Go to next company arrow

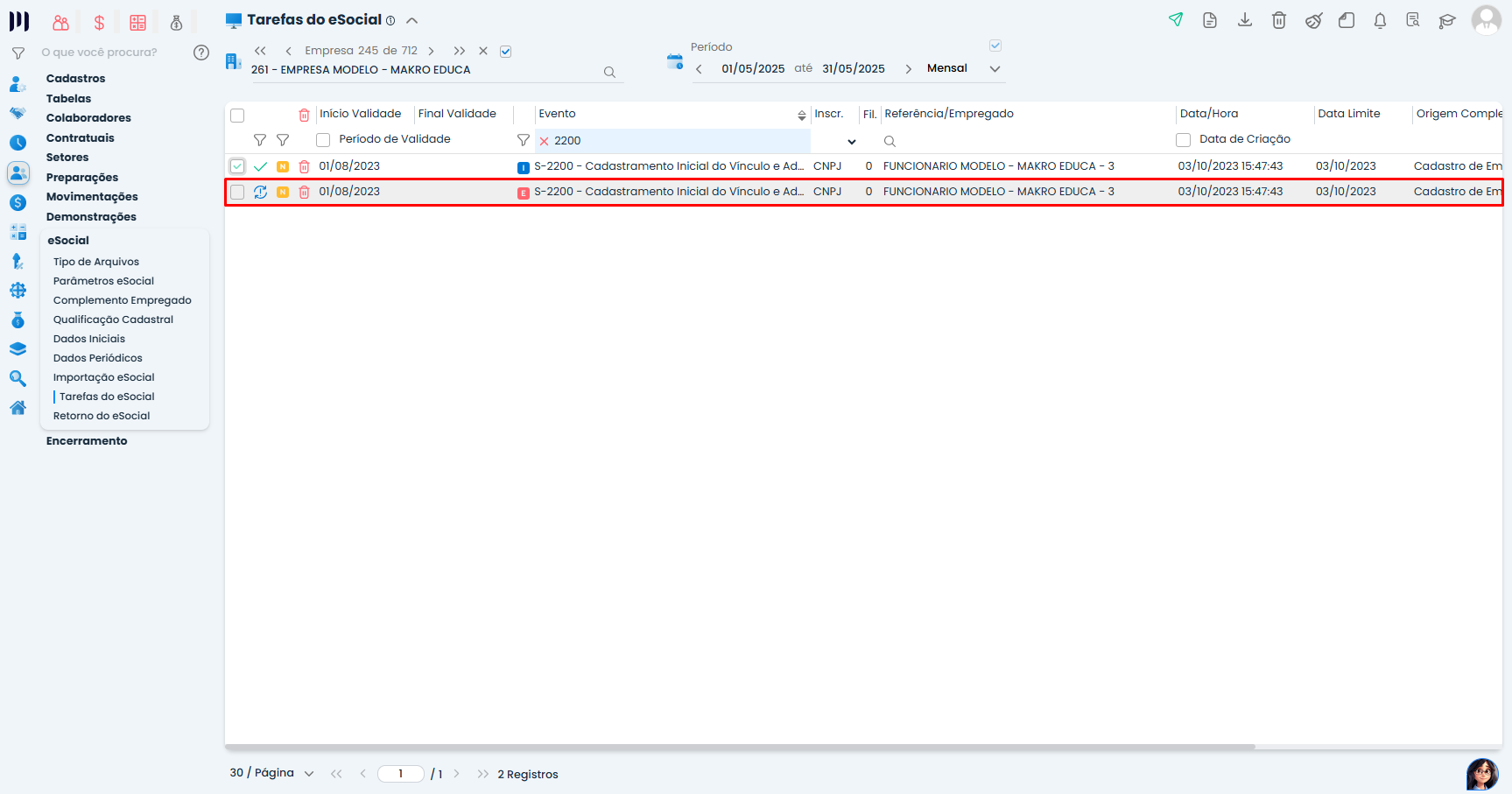coord(431,51)
